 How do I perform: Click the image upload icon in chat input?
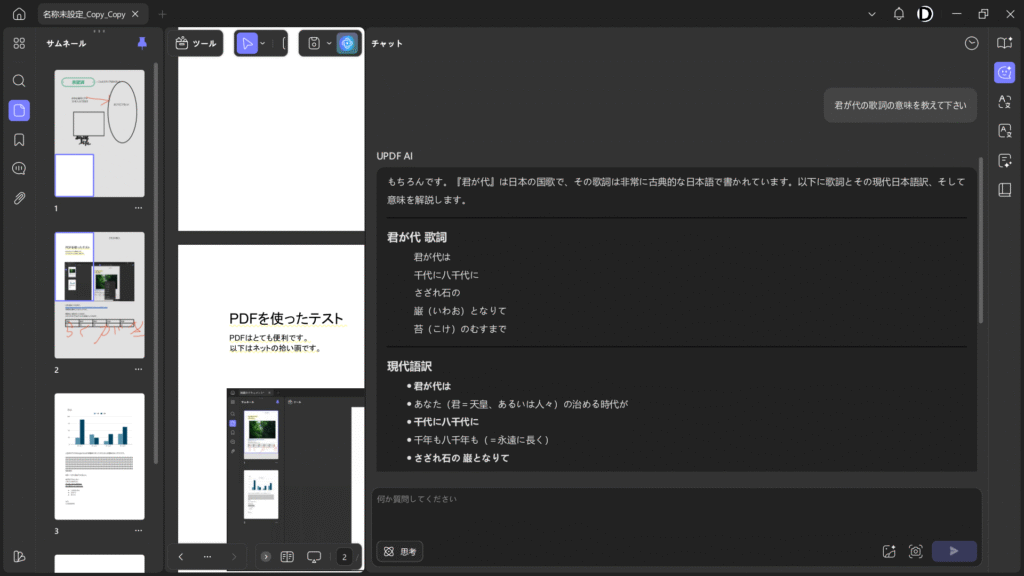pyautogui.click(x=888, y=551)
